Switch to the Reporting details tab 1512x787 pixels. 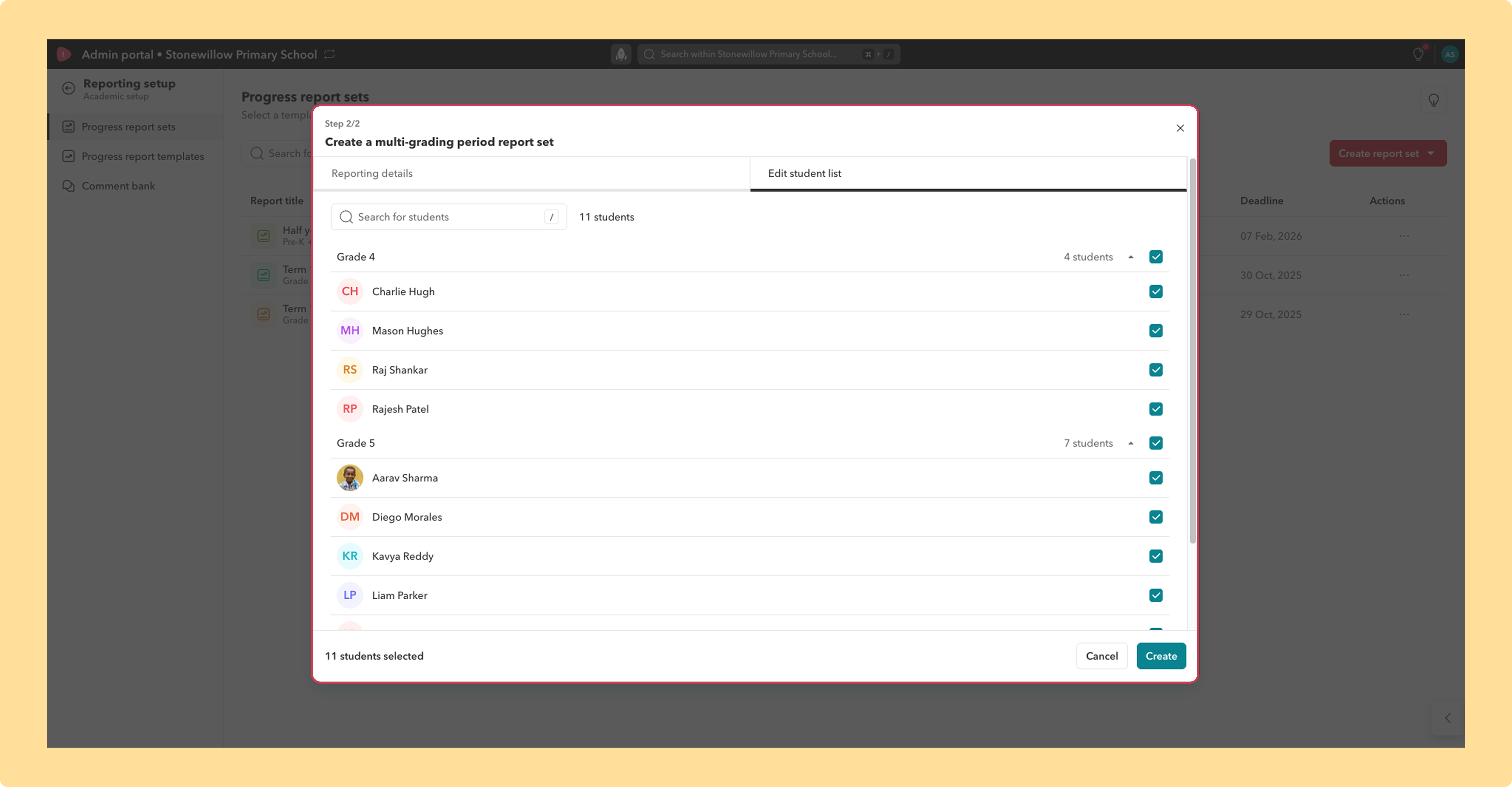point(531,173)
